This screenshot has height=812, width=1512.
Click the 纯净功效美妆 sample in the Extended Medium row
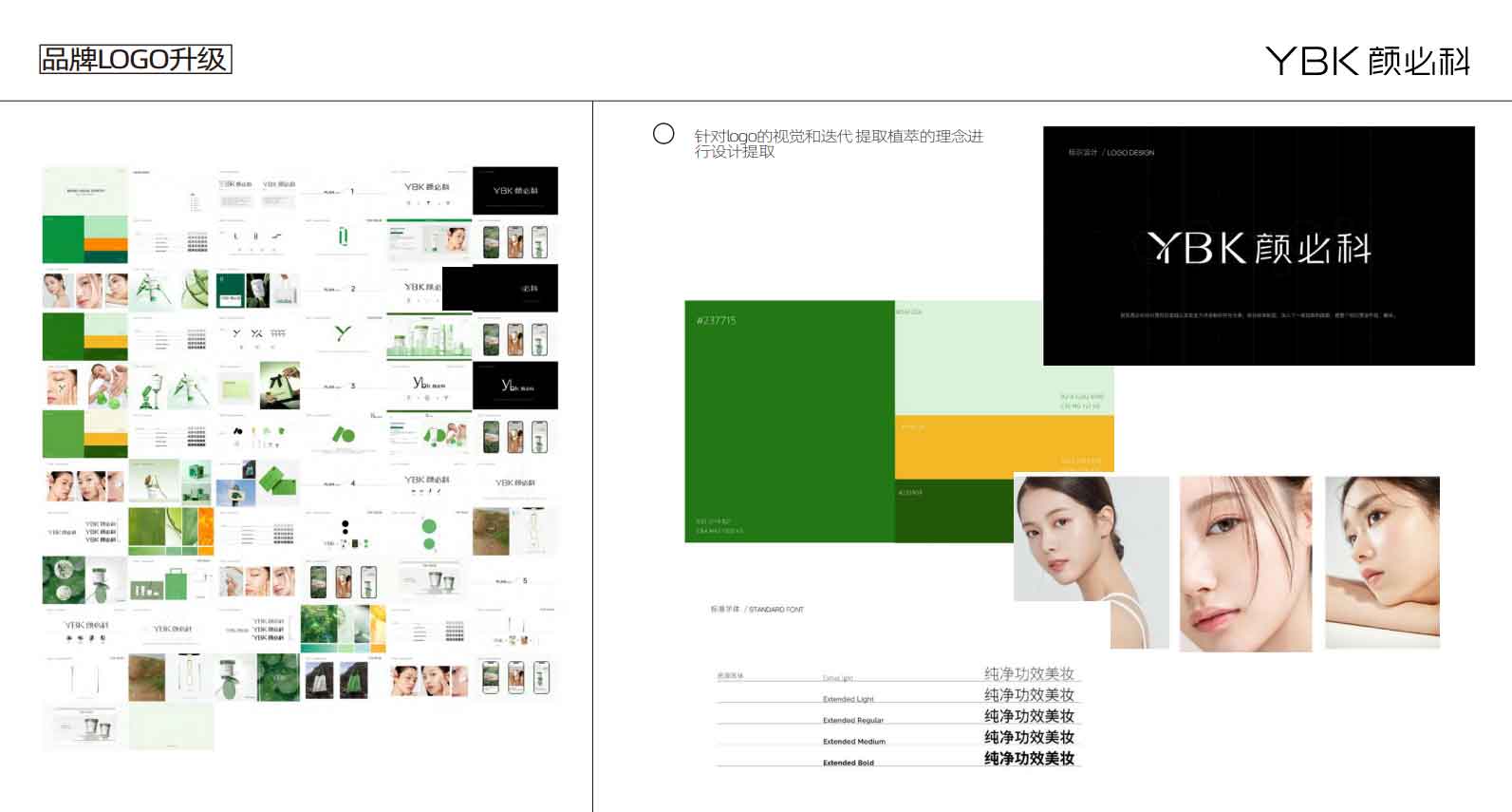1029,737
